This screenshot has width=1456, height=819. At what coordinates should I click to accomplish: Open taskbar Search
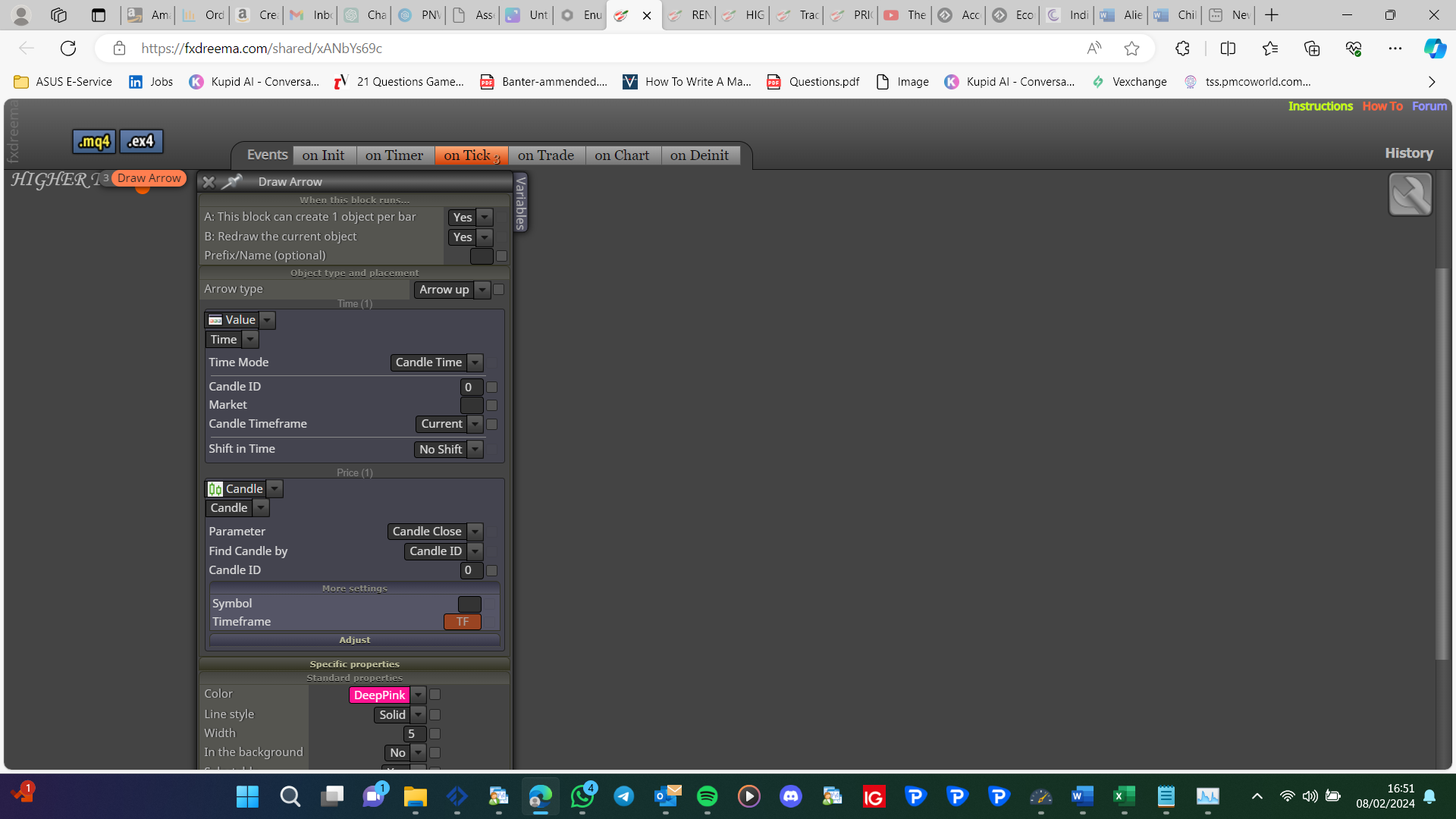pos(290,796)
